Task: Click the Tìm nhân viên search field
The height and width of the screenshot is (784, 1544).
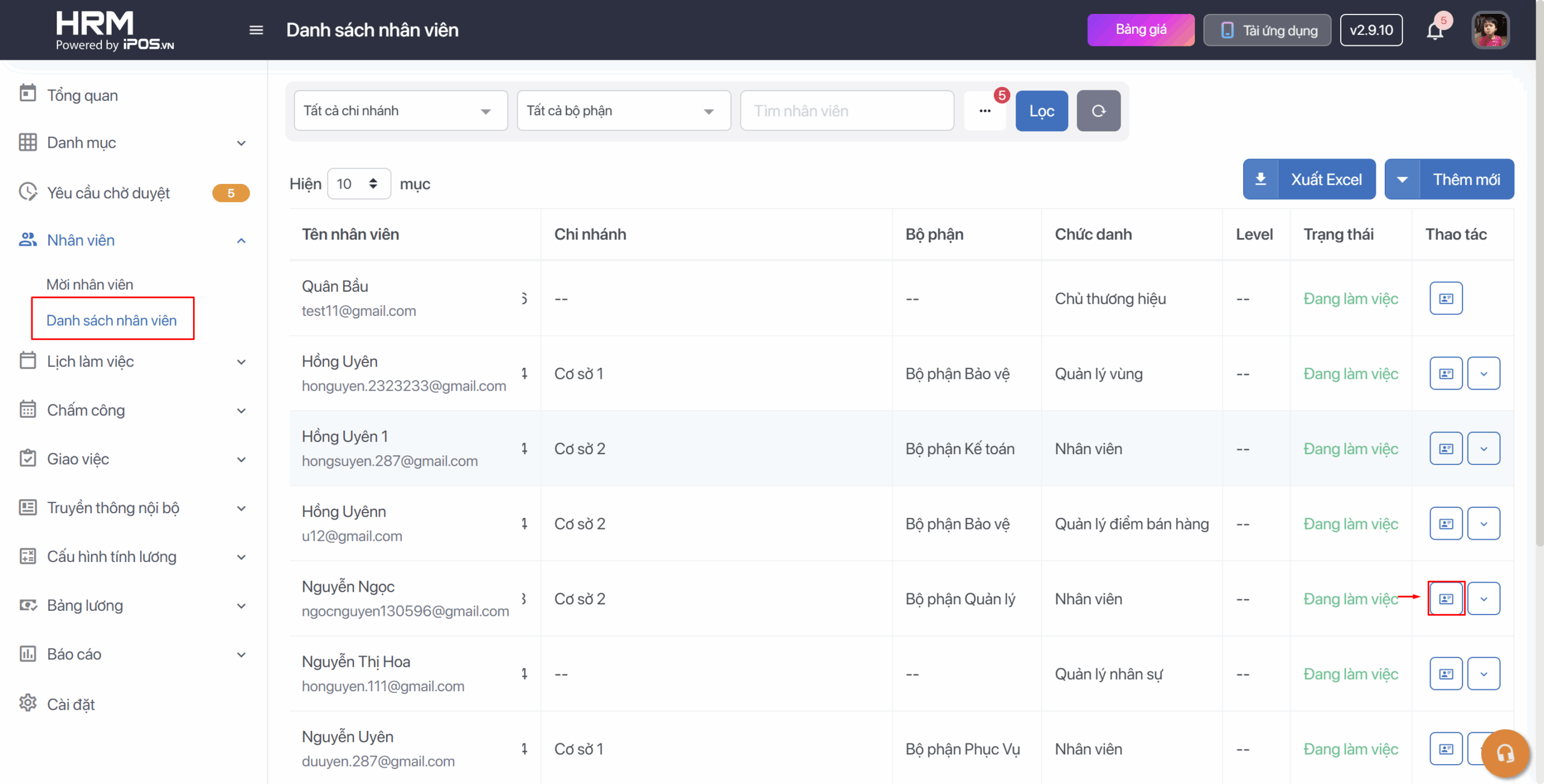Action: [846, 111]
